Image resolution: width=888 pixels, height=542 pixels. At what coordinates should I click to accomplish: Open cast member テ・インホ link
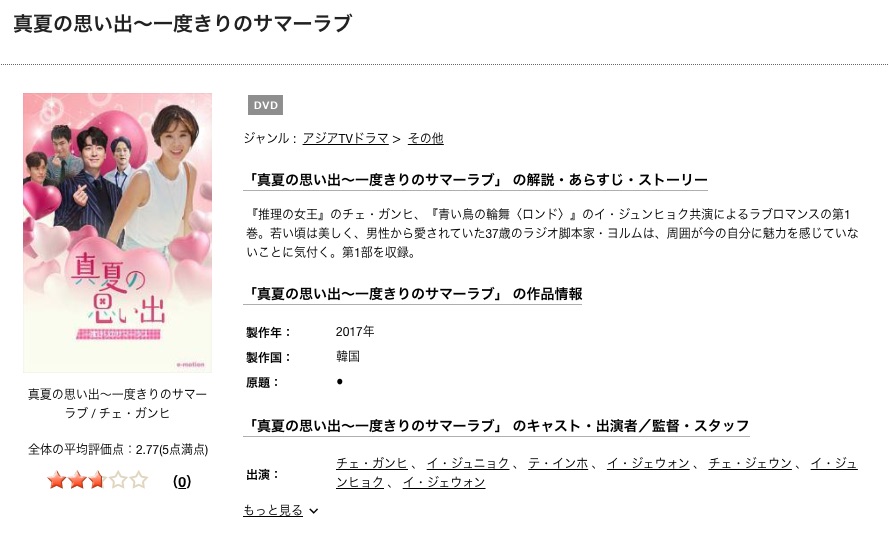pos(558,463)
